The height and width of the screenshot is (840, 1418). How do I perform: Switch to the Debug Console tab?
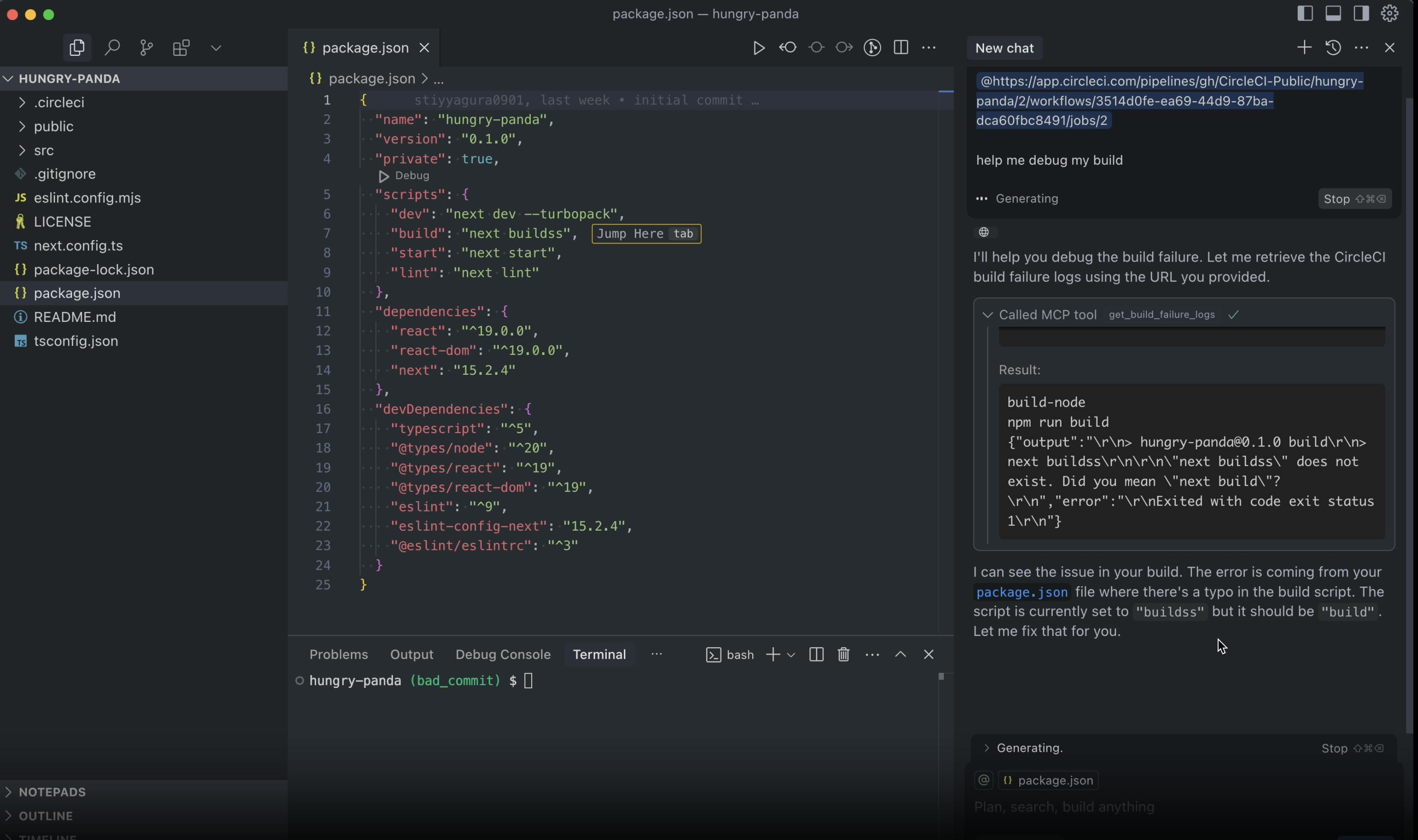point(503,654)
